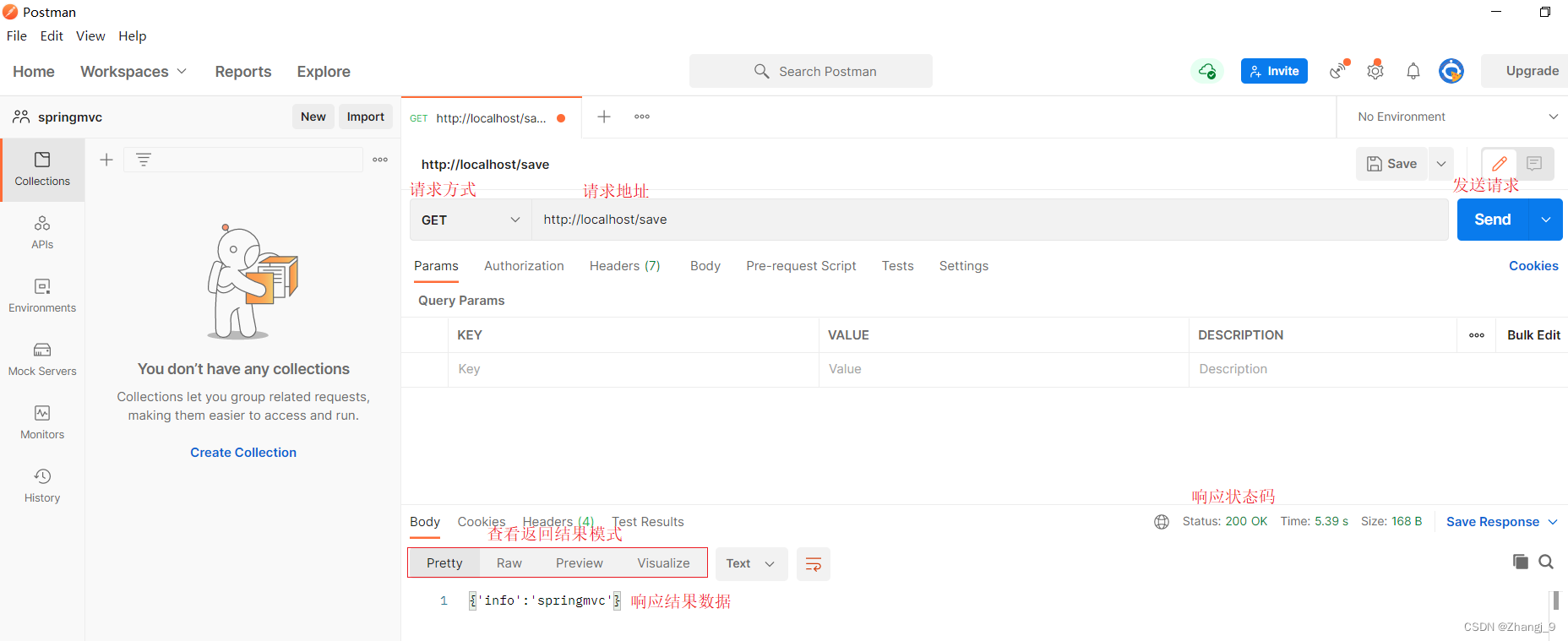Viewport: 1568px width, 641px height.
Task: Click the Save request button
Action: [x=1392, y=164]
